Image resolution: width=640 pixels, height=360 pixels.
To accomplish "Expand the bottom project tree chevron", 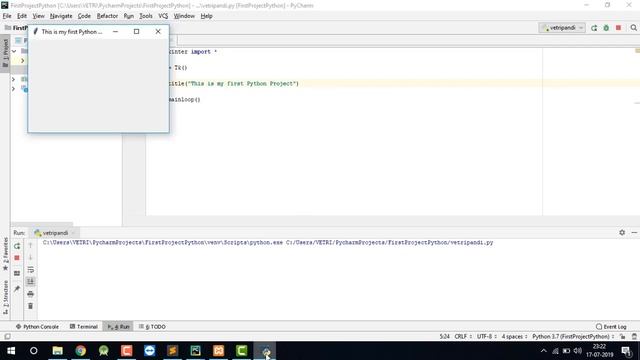I will (13, 89).
